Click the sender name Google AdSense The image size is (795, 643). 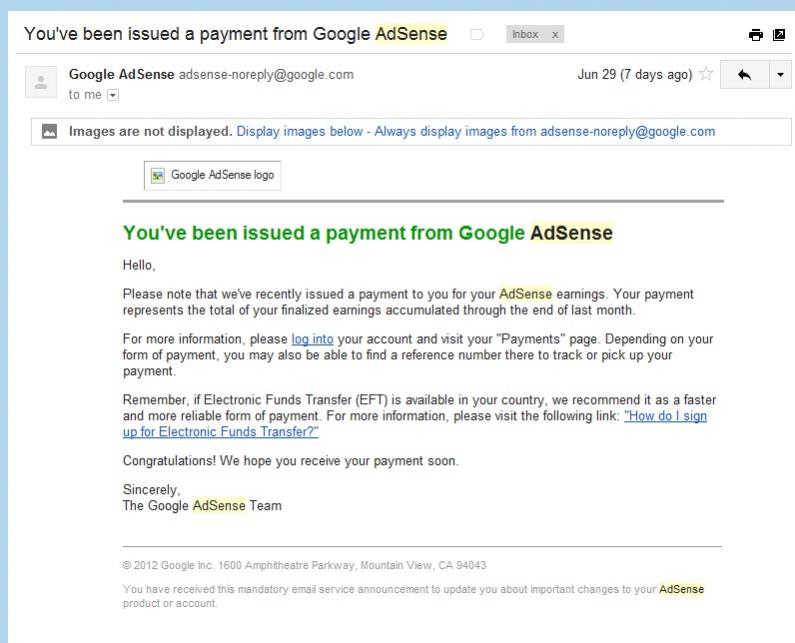pyautogui.click(x=122, y=75)
